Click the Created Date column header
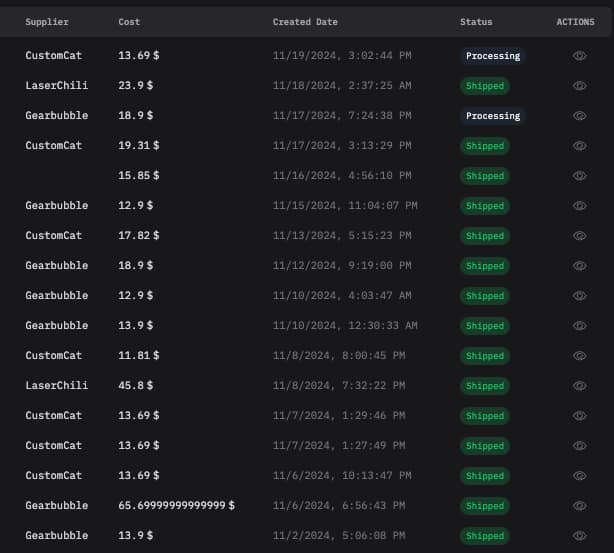 305,22
